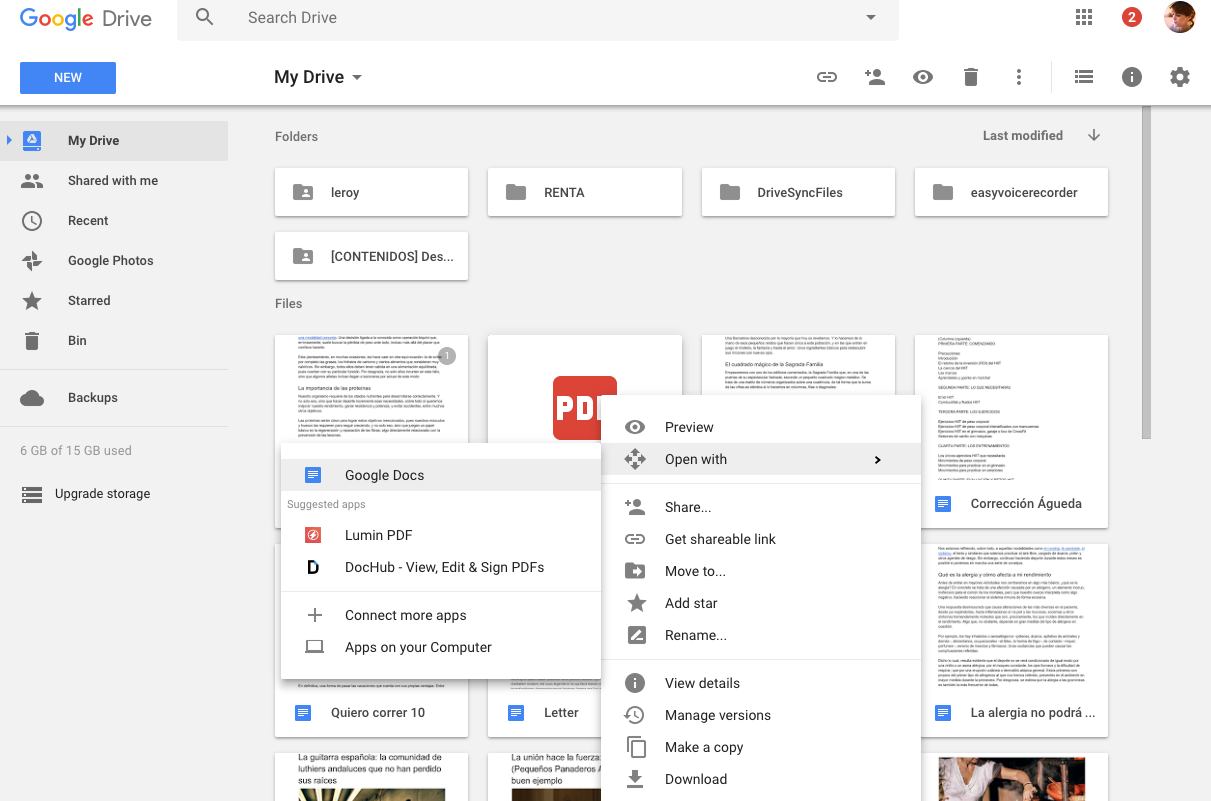The image size is (1211, 801).
Task: Choose Download from the context menu
Action: (x=696, y=779)
